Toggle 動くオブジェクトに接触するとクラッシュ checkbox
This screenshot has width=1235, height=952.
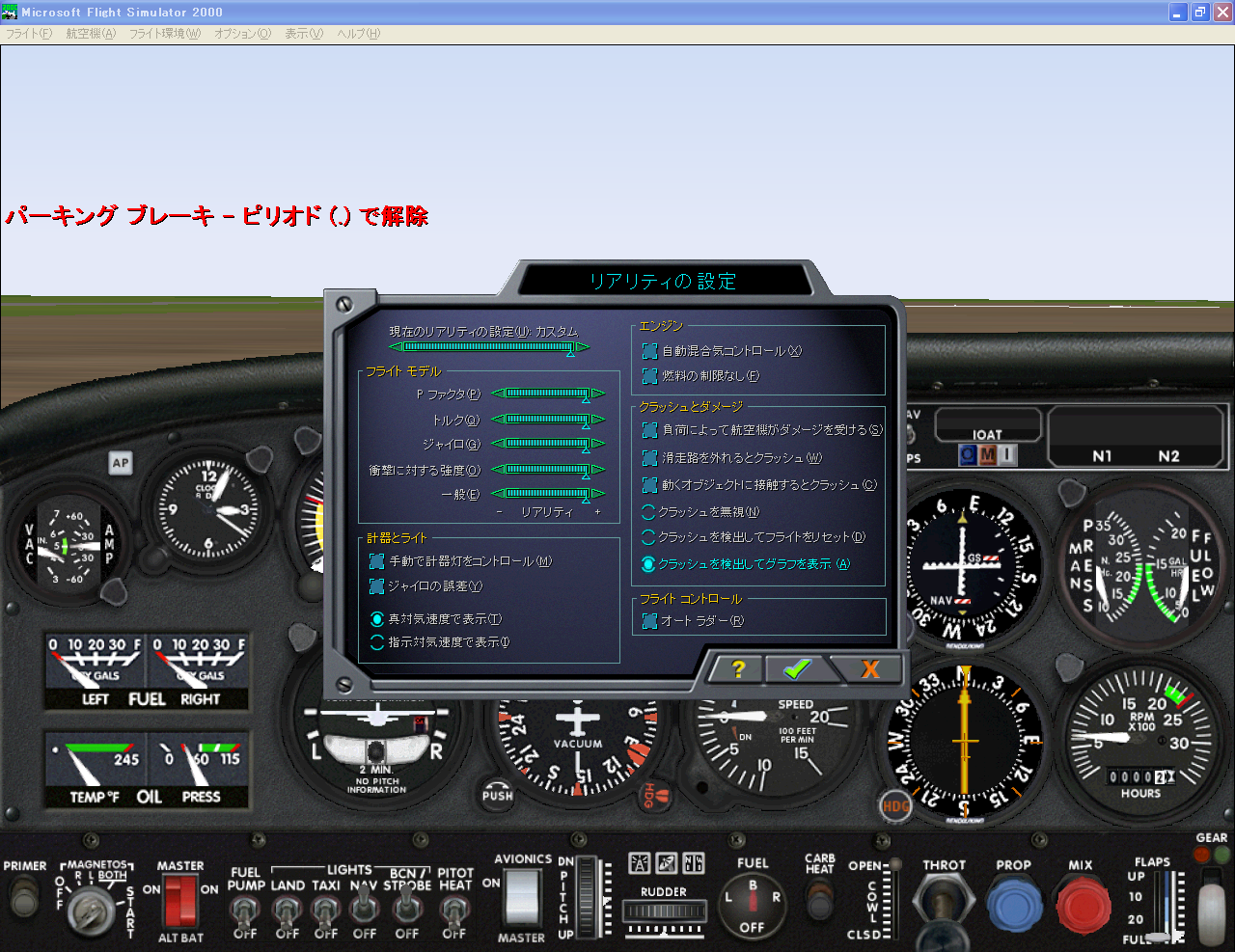tap(649, 485)
